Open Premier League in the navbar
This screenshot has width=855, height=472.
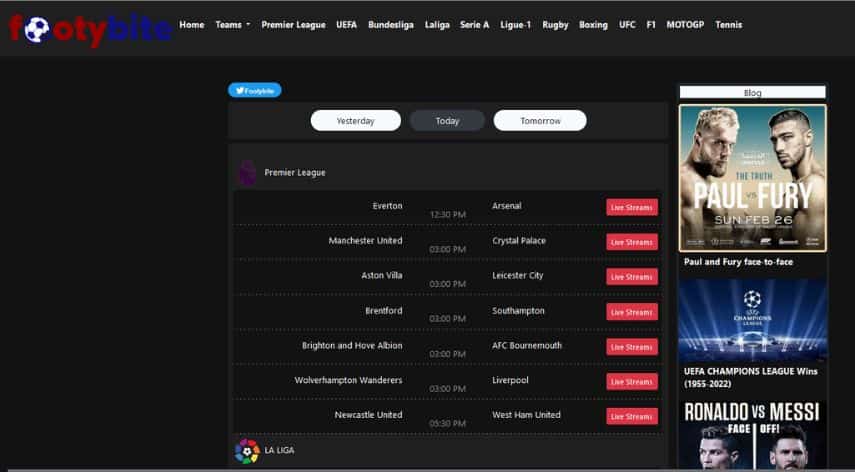click(x=293, y=25)
